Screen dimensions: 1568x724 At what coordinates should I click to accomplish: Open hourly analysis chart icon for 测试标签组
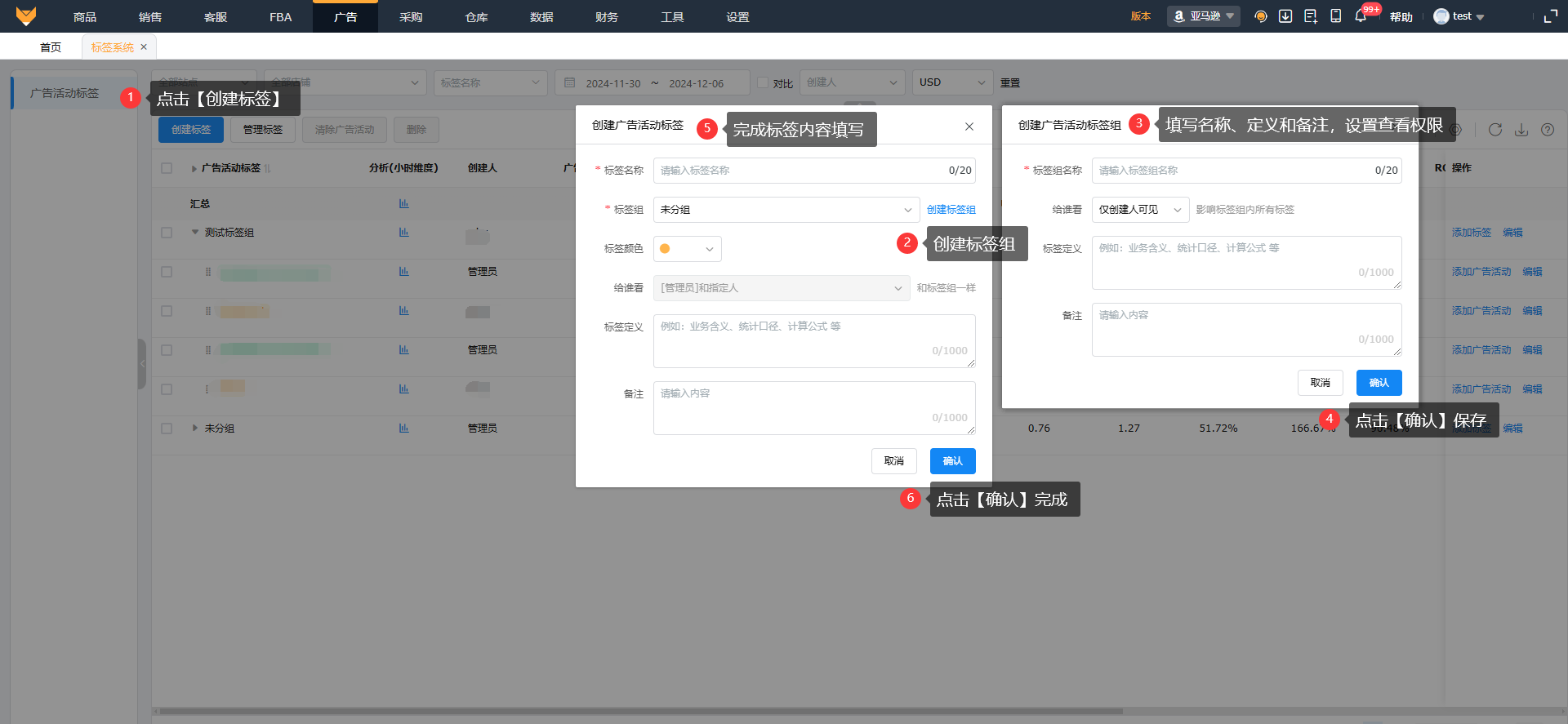tap(404, 233)
